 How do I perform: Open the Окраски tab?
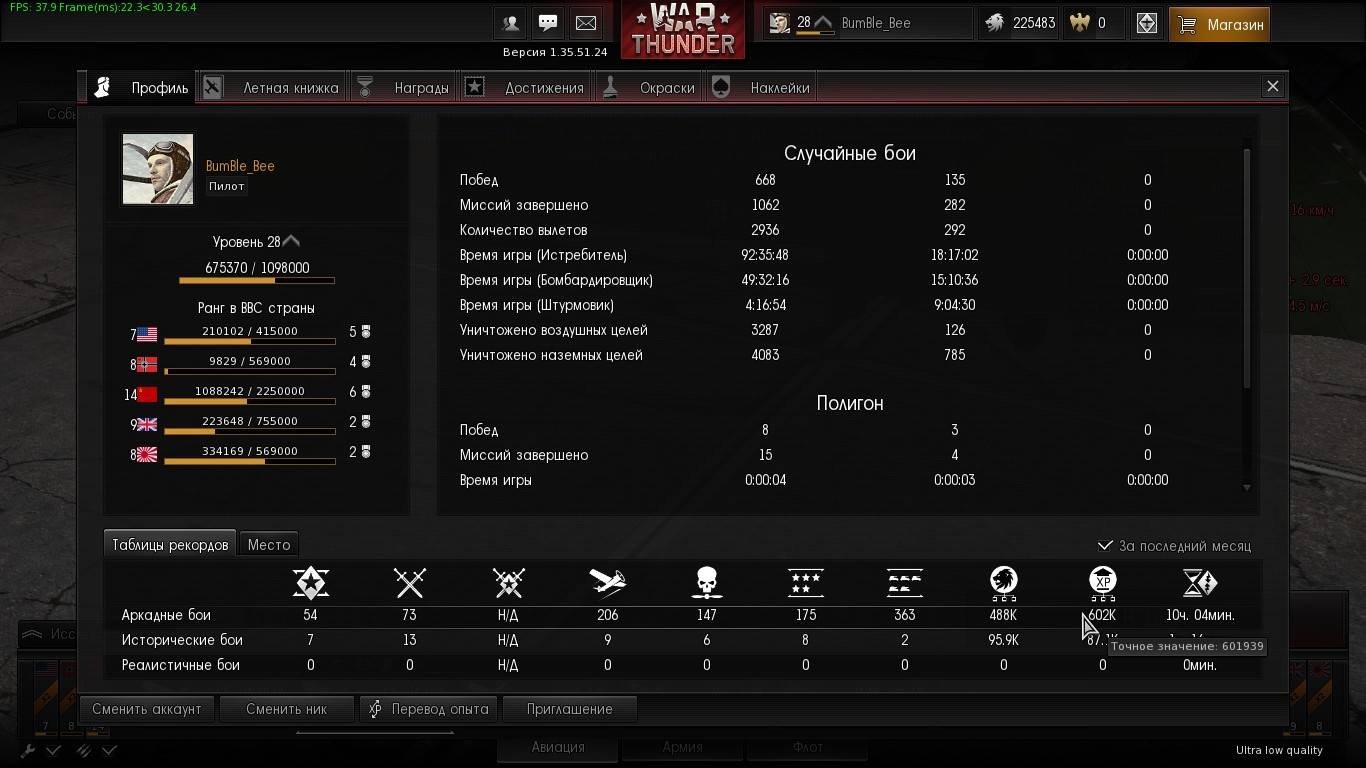pos(649,88)
